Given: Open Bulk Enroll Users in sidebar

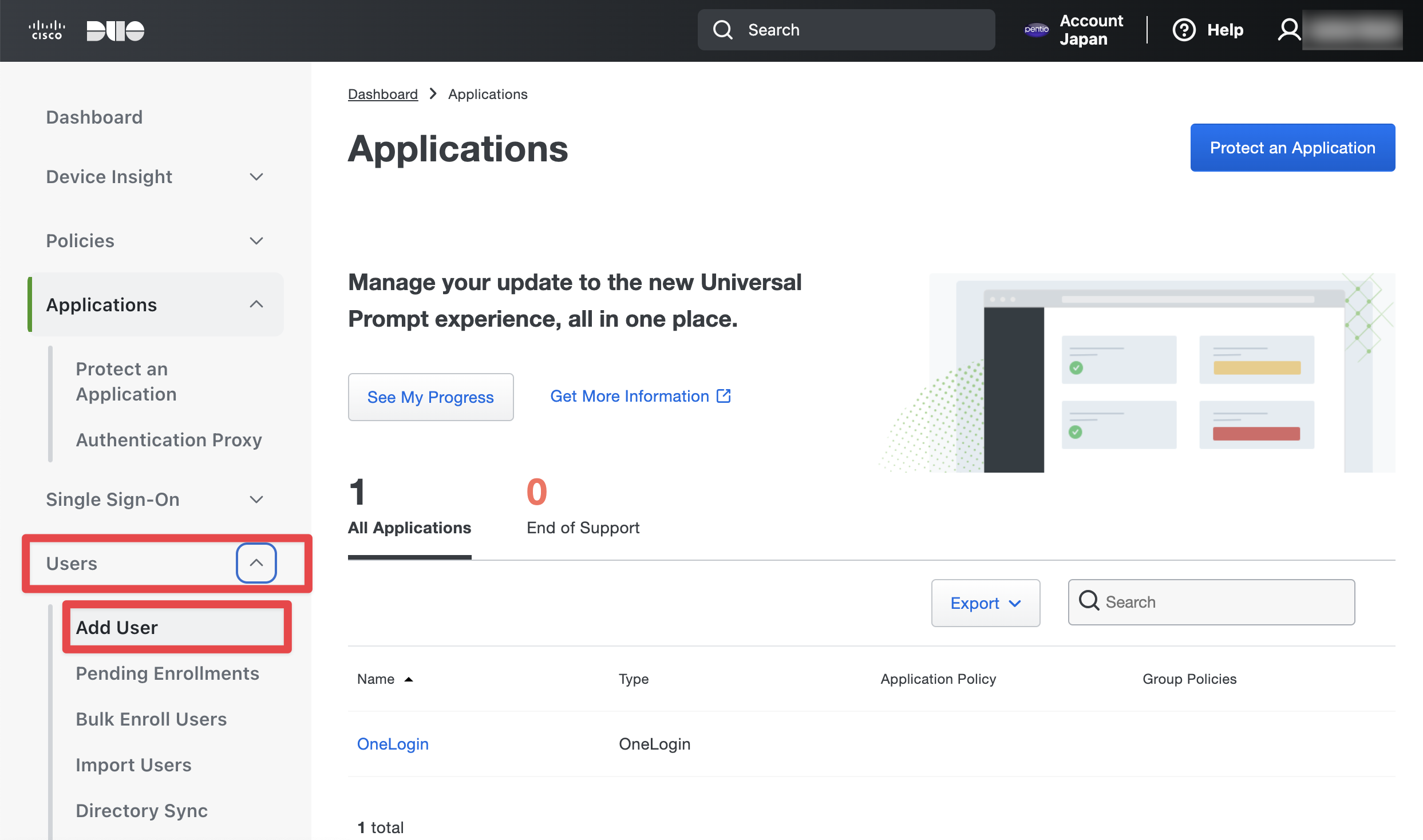Looking at the screenshot, I should click(x=152, y=719).
